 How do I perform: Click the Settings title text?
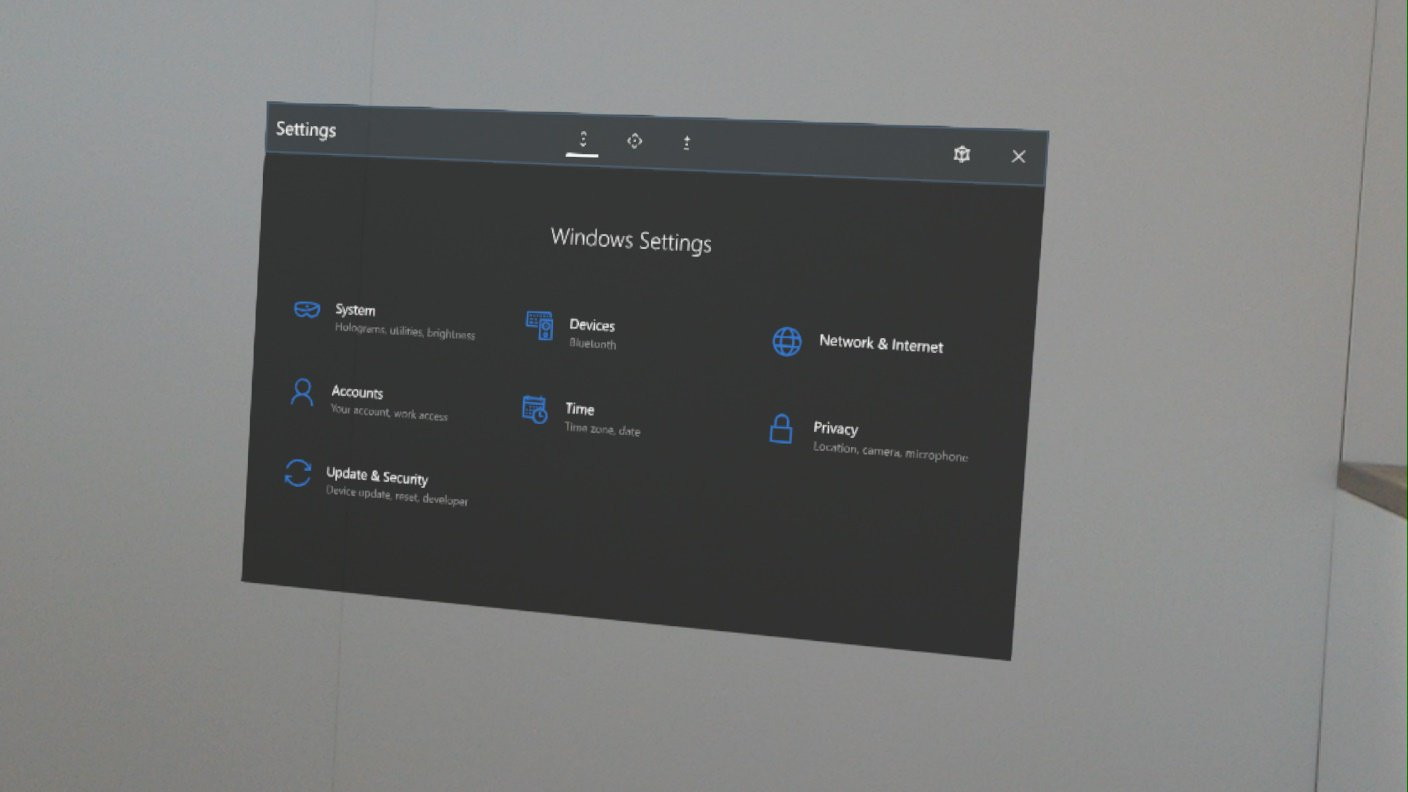point(306,130)
